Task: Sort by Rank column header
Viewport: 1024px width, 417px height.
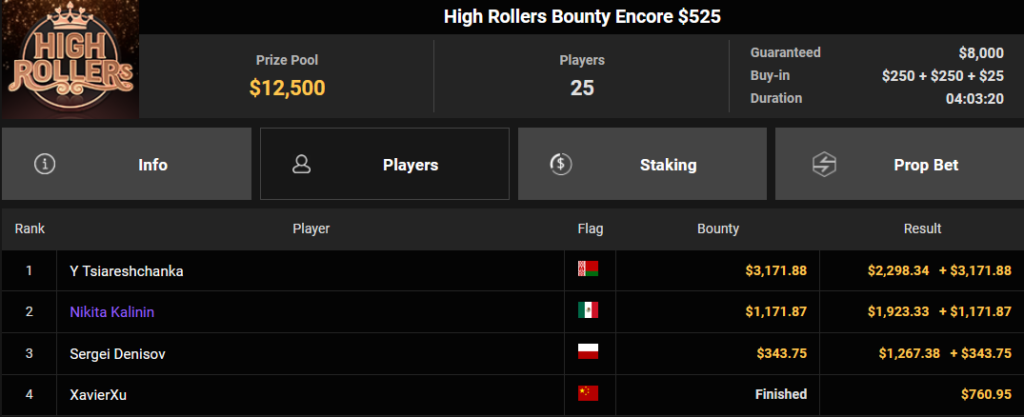Action: (29, 229)
